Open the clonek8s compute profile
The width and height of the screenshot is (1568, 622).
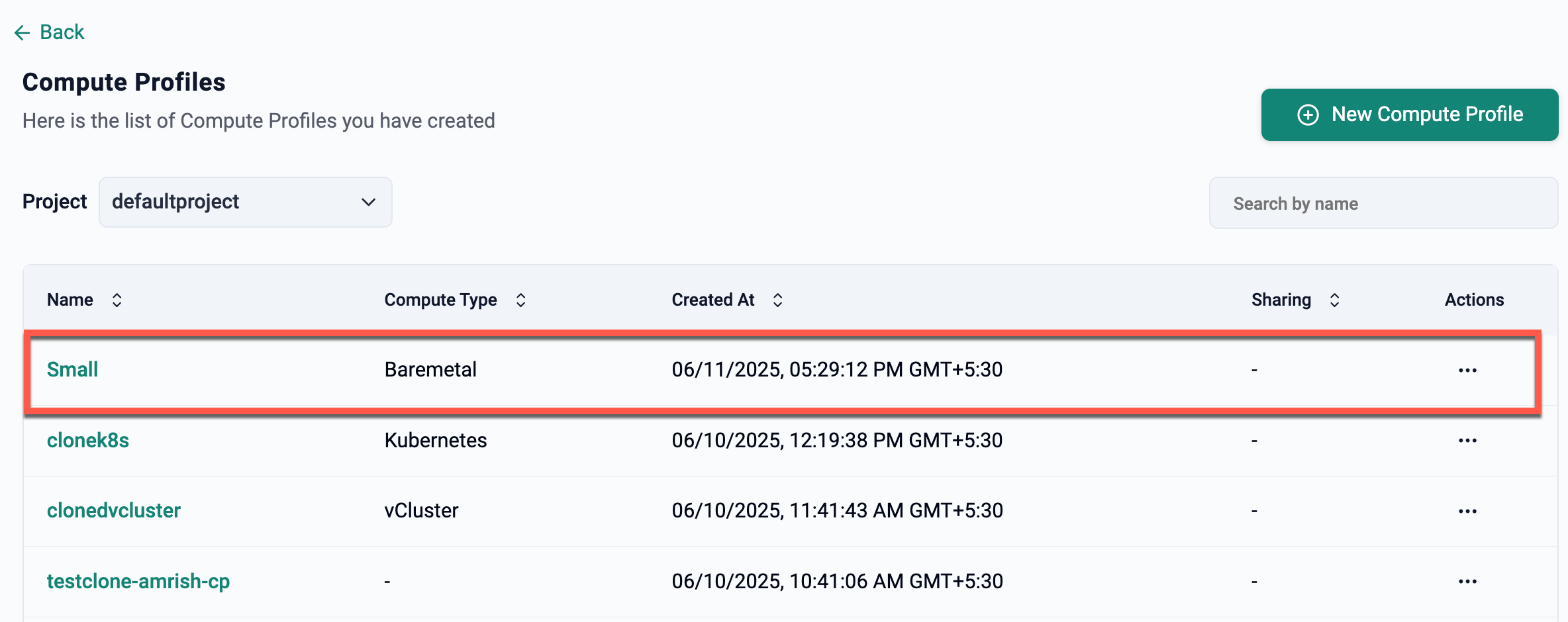coord(87,440)
